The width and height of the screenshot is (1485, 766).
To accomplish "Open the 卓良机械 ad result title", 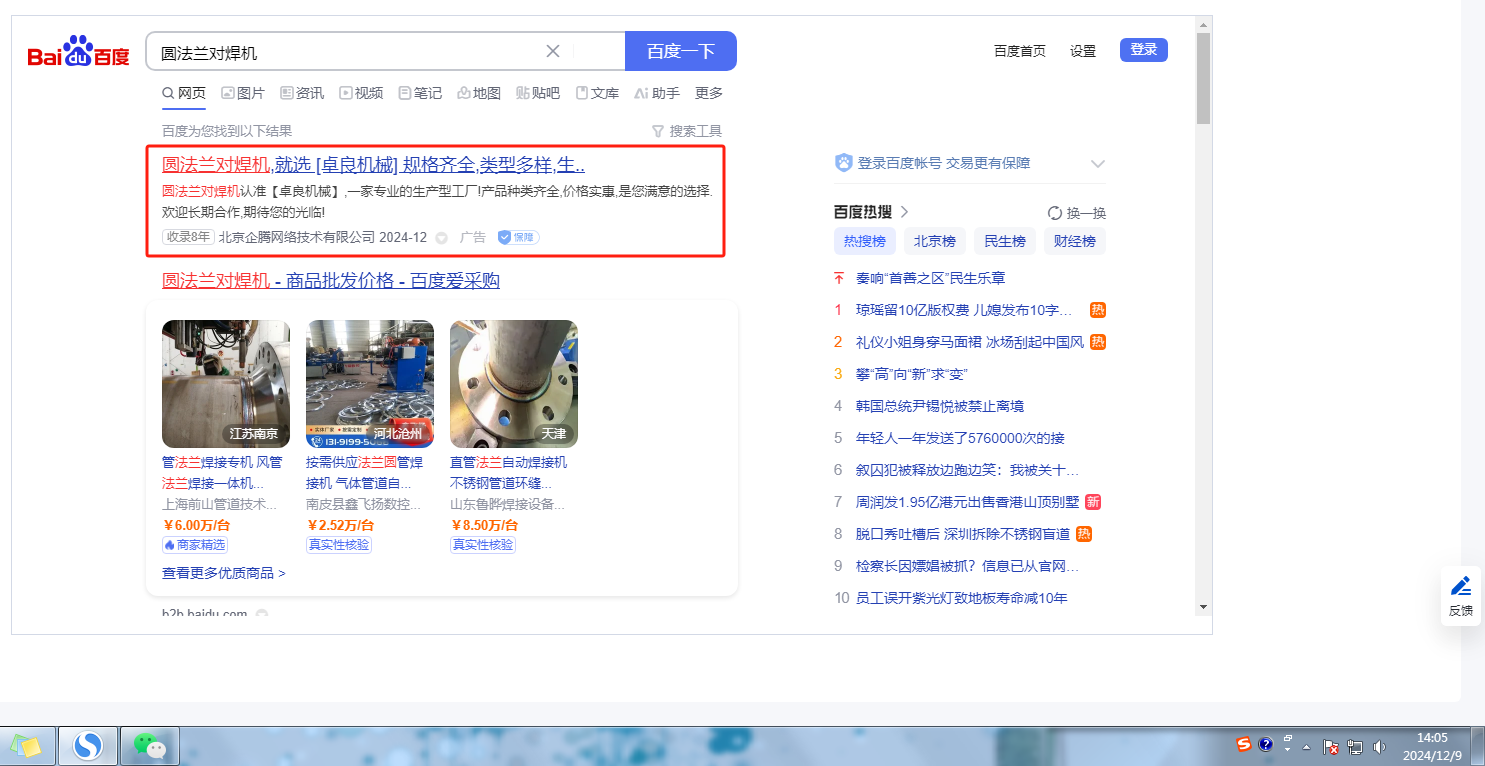I will pyautogui.click(x=374, y=165).
